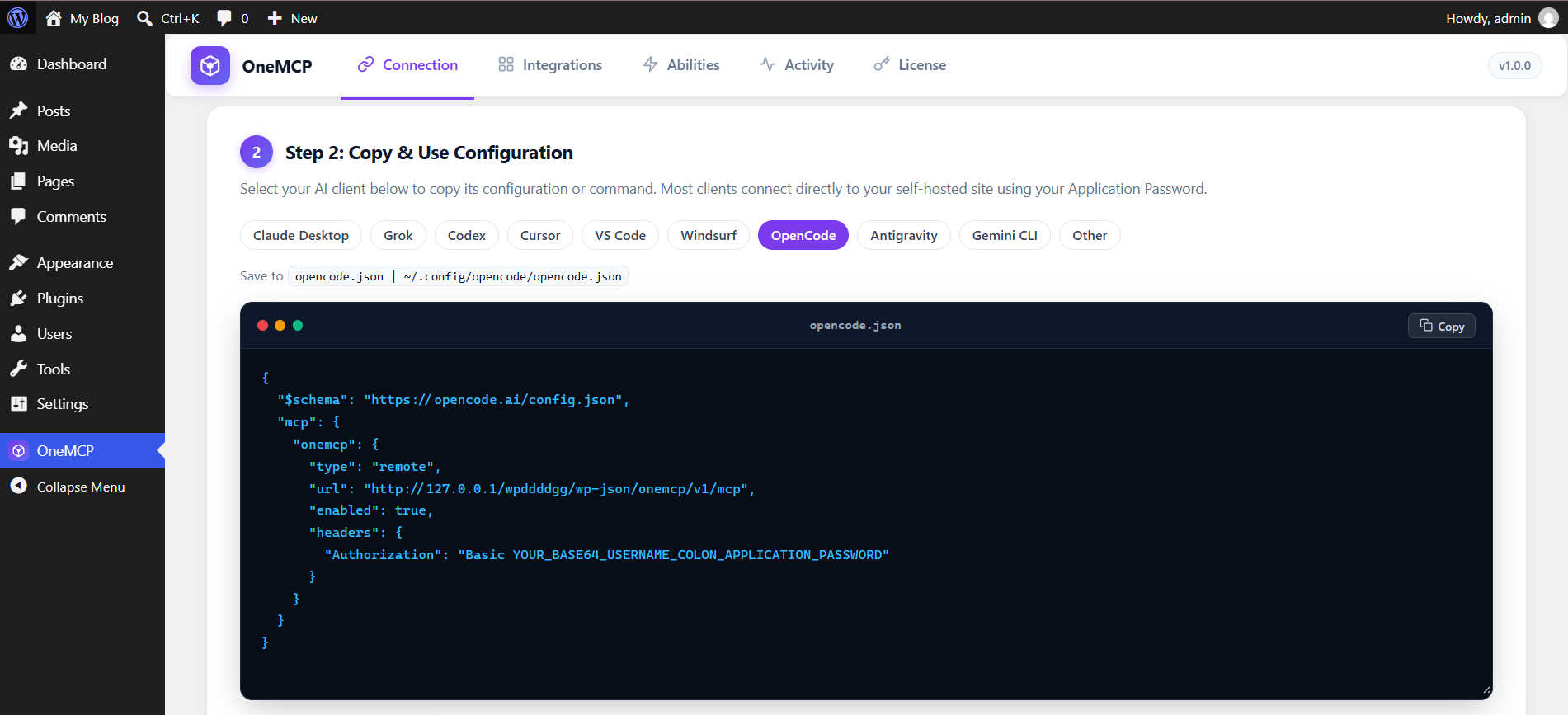Click the plus New icon
Viewport: 1568px width, 715px height.
pos(275,18)
